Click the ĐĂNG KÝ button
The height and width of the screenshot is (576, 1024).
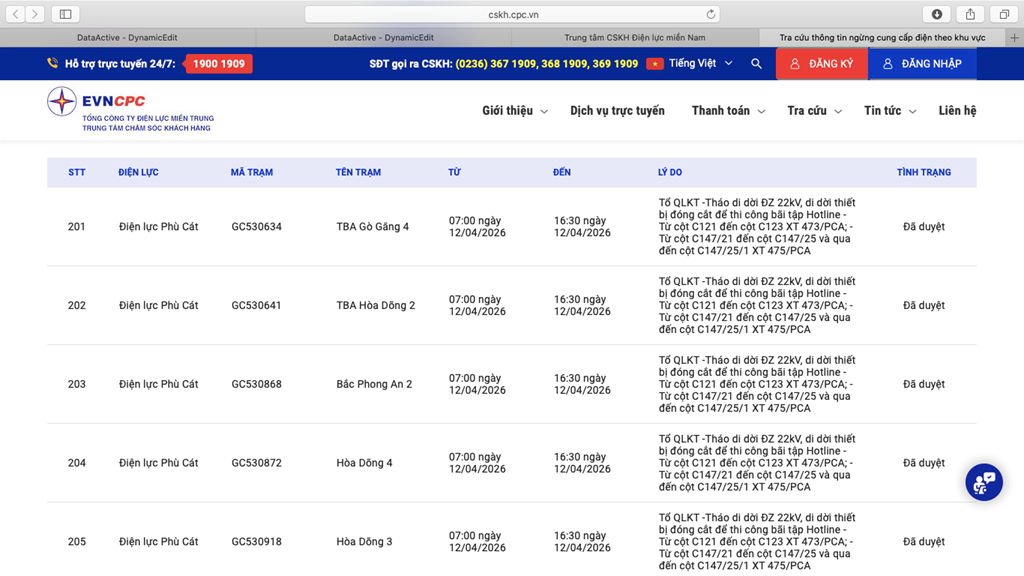coord(821,64)
